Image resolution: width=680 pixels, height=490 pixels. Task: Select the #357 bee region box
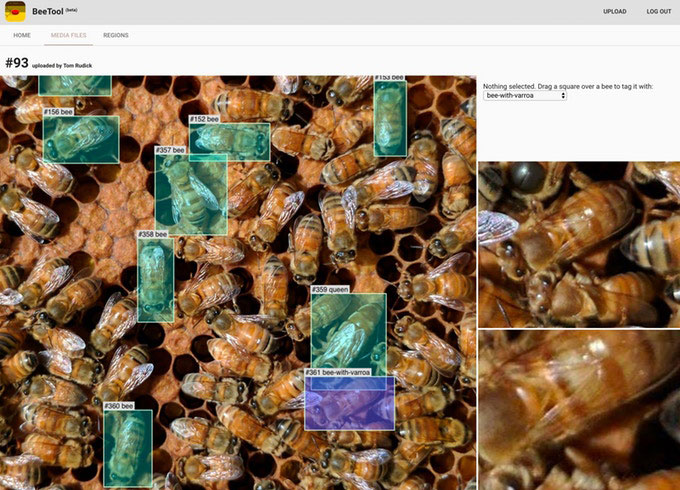point(191,194)
